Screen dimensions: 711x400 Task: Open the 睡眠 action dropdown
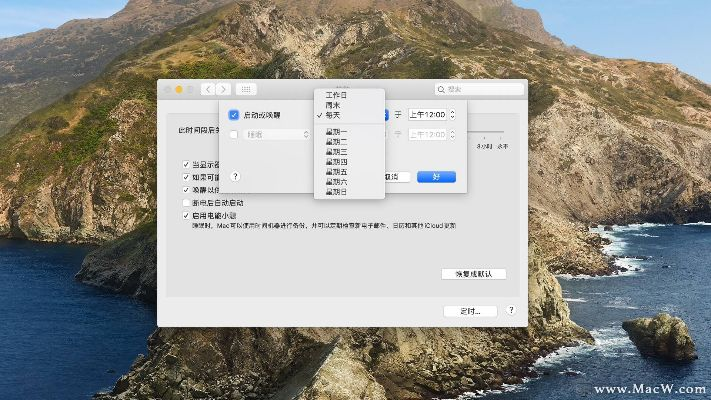click(x=278, y=134)
